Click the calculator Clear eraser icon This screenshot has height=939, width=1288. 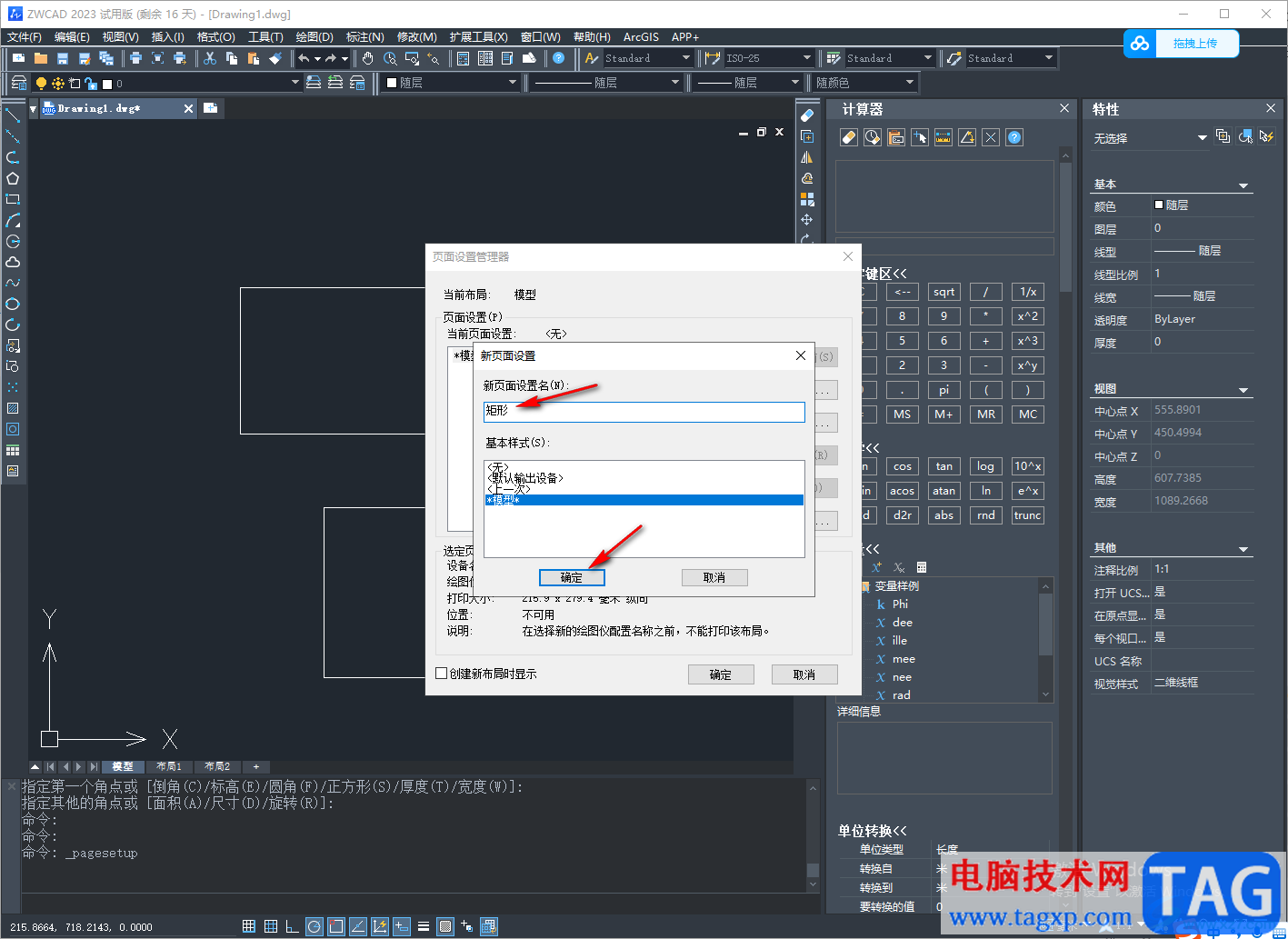pyautogui.click(x=848, y=137)
